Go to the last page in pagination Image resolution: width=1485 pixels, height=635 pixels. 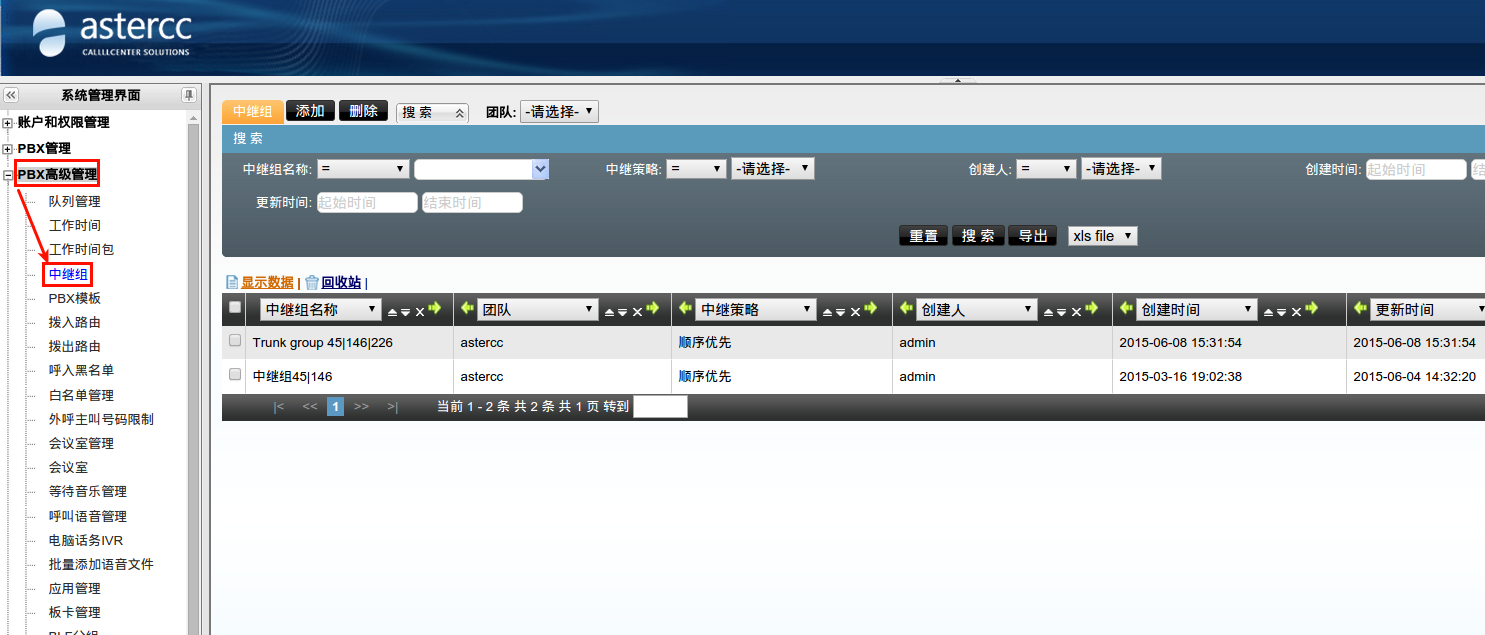[x=392, y=407]
